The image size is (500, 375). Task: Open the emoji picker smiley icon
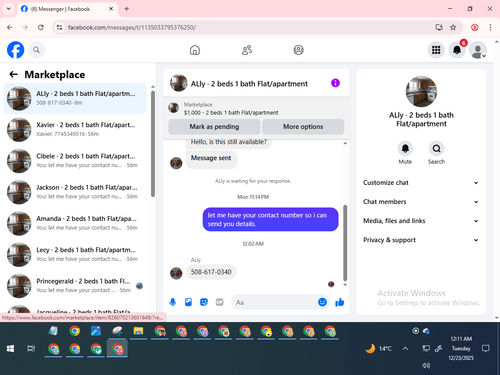click(x=322, y=302)
